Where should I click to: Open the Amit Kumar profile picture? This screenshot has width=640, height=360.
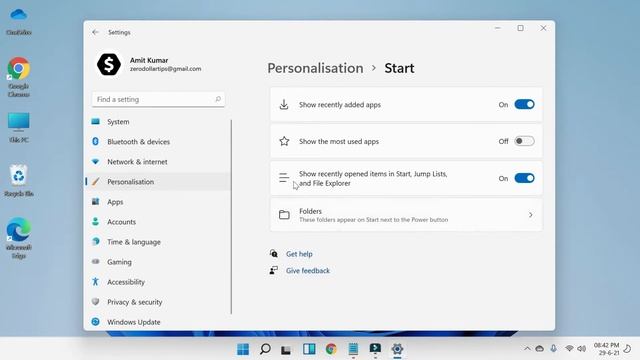(x=109, y=64)
